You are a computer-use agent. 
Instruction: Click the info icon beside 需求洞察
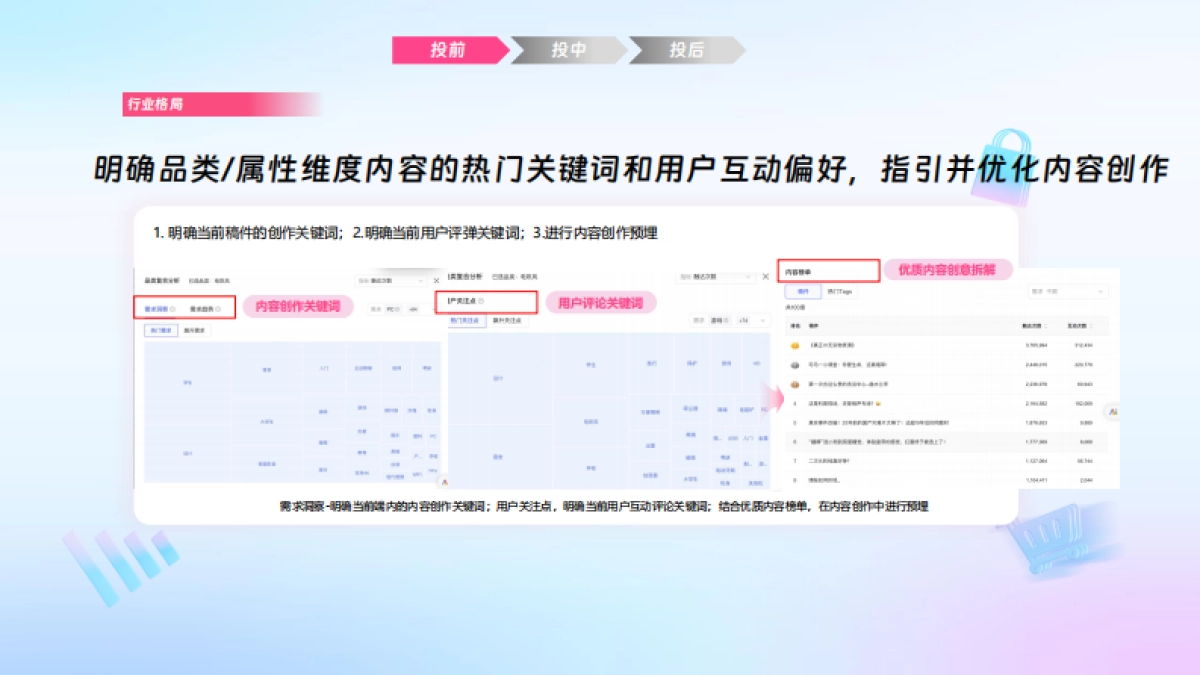[172, 308]
